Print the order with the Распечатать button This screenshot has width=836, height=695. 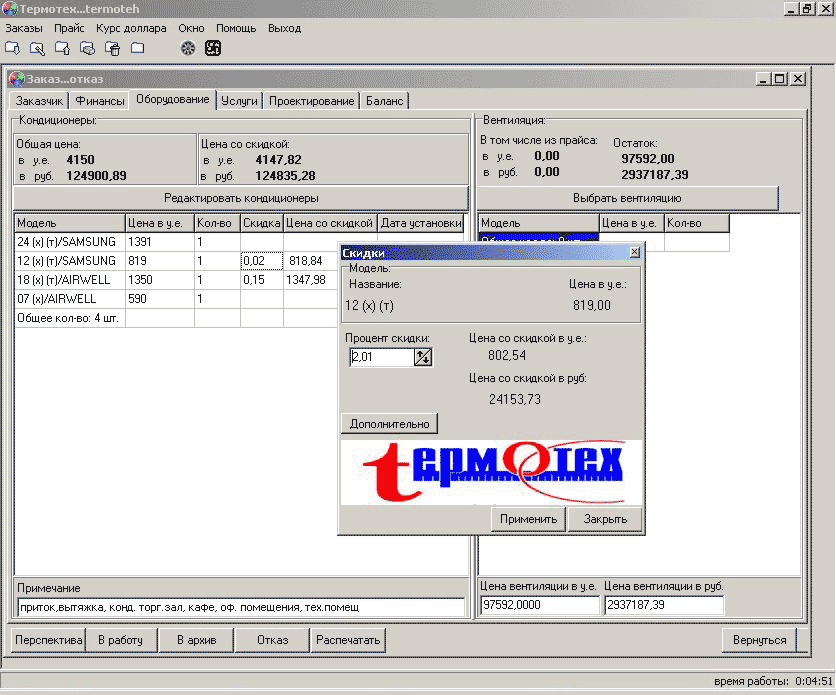click(x=348, y=640)
